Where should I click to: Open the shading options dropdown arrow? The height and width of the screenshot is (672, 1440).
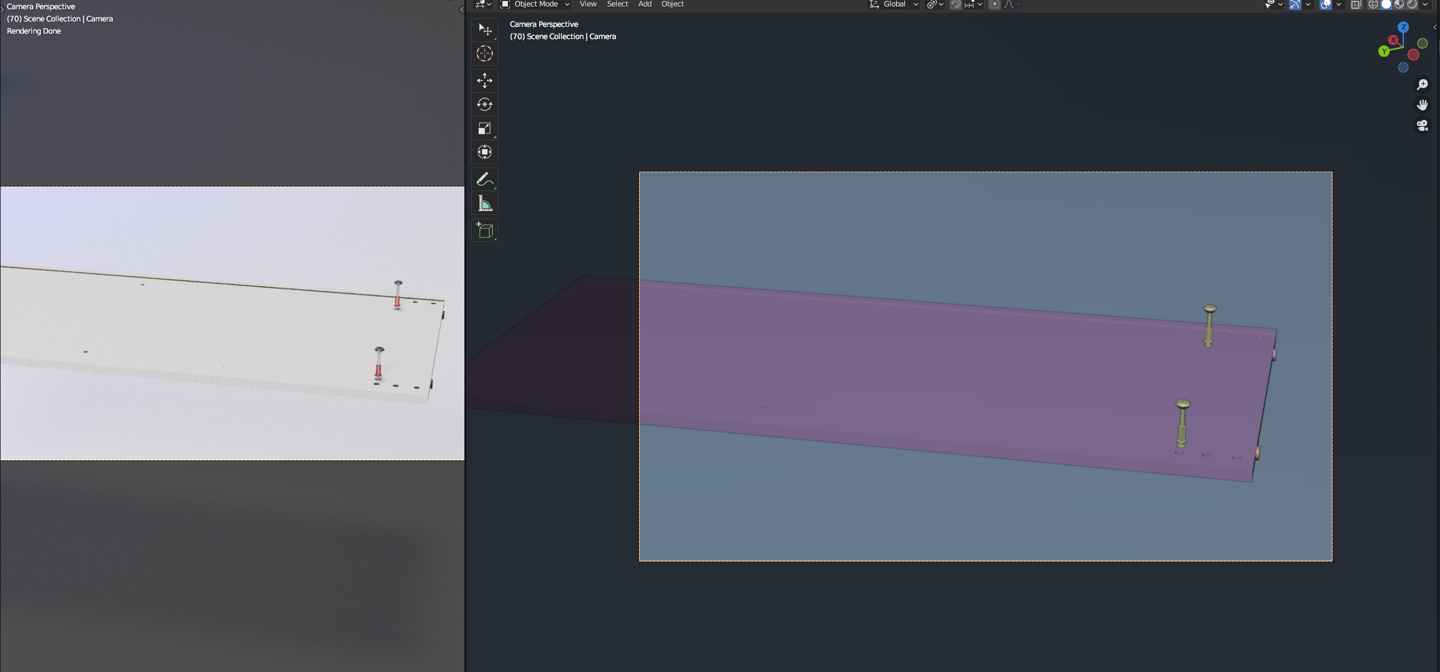1425,4
